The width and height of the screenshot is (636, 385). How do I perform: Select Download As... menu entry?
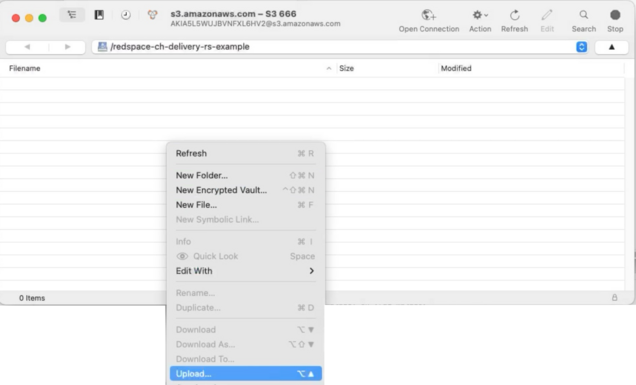(245, 344)
